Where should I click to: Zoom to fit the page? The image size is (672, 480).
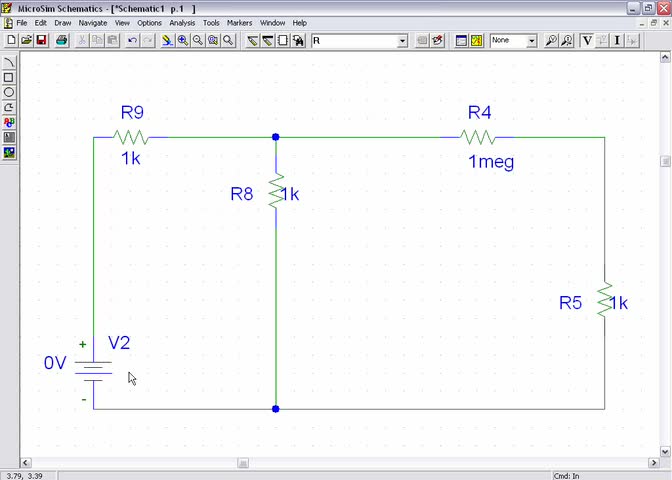point(228,40)
